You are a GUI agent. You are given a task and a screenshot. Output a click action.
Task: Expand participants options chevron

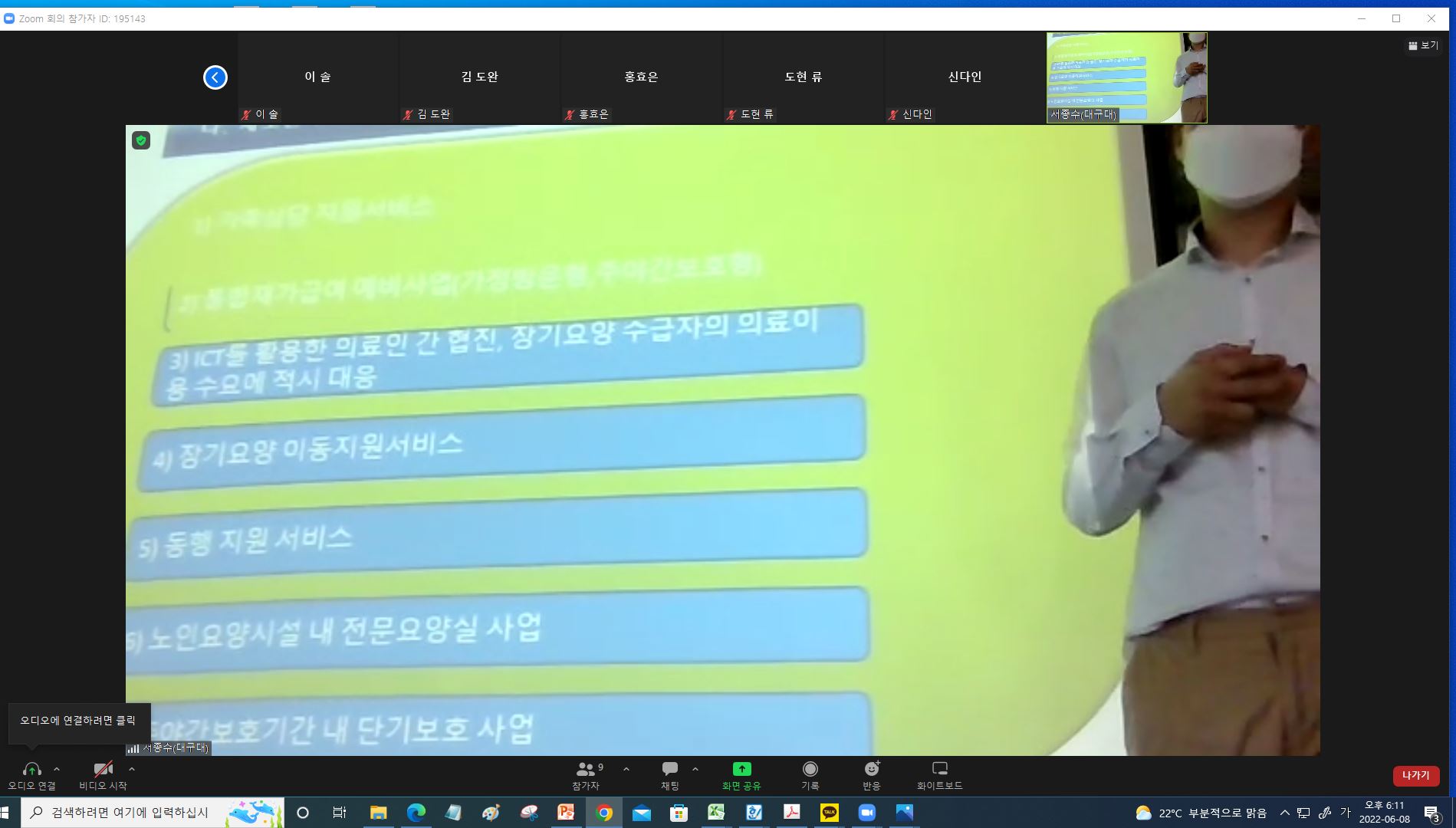coord(626,769)
